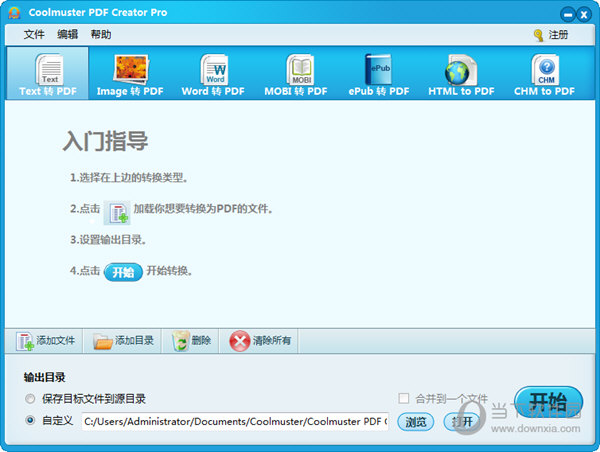The image size is (600, 452).
Task: Click 清除所有 to clear the list
Action: click(x=260, y=341)
